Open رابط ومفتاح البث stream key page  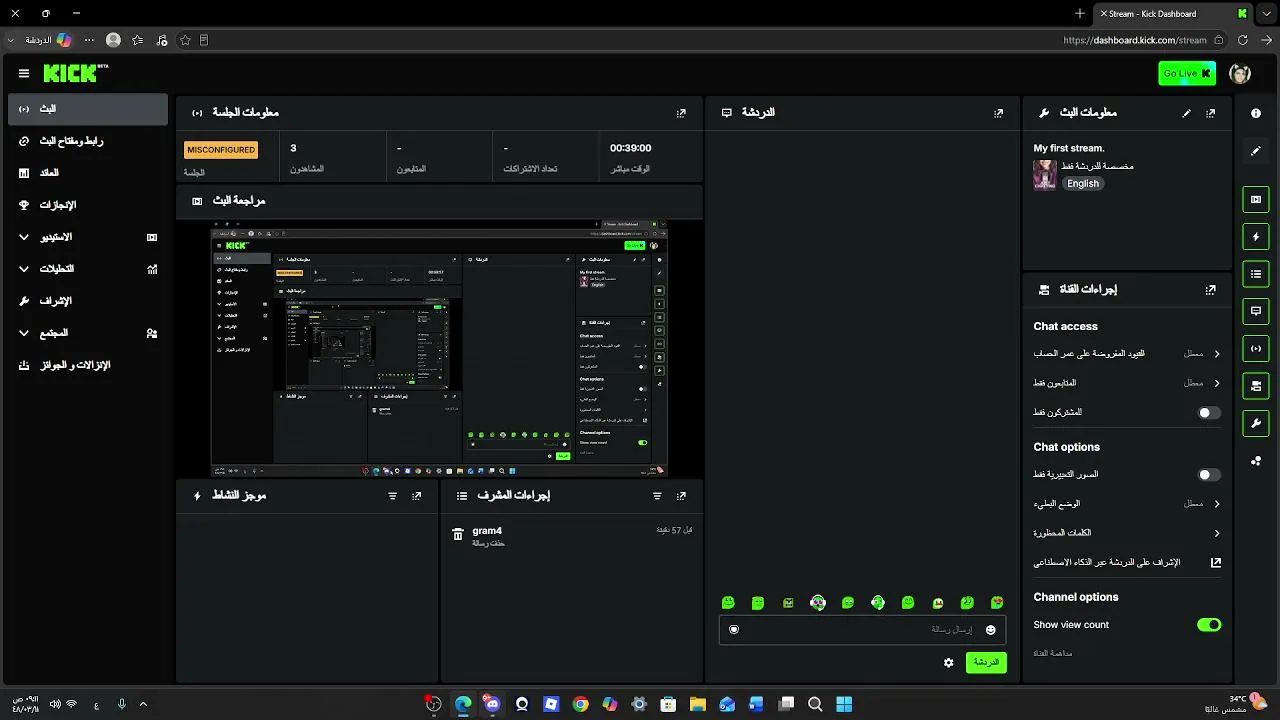88,141
